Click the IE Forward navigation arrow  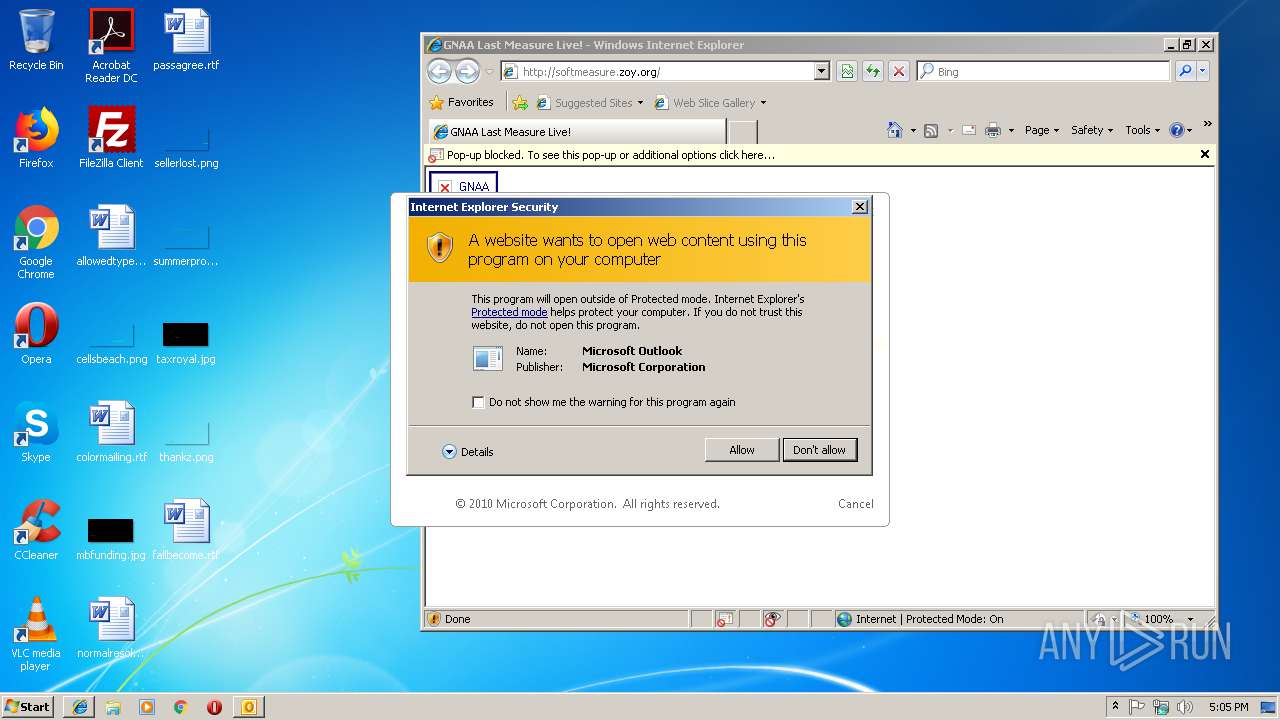467,71
